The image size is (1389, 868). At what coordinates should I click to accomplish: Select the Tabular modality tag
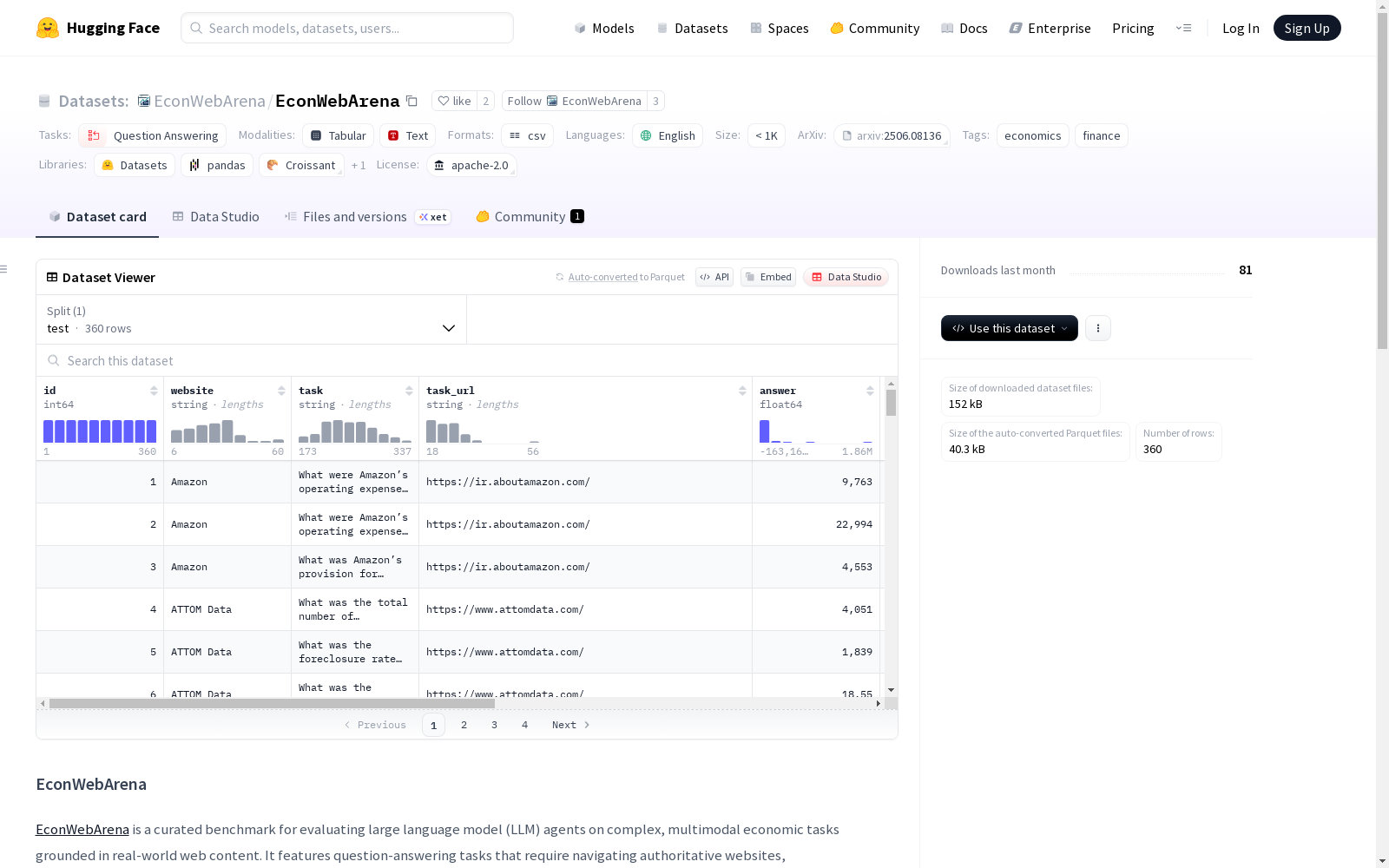[339, 135]
